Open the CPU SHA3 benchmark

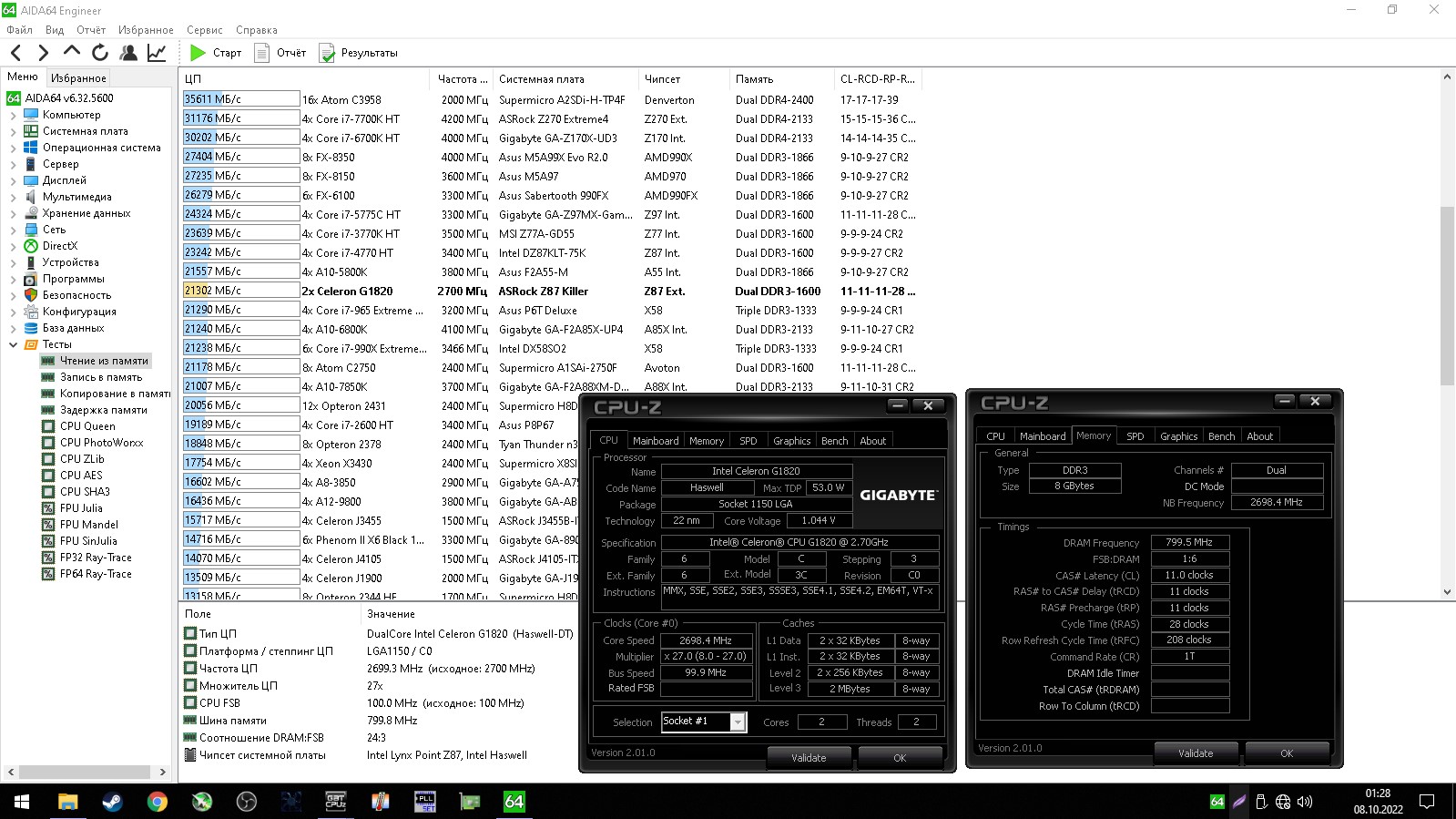(85, 492)
